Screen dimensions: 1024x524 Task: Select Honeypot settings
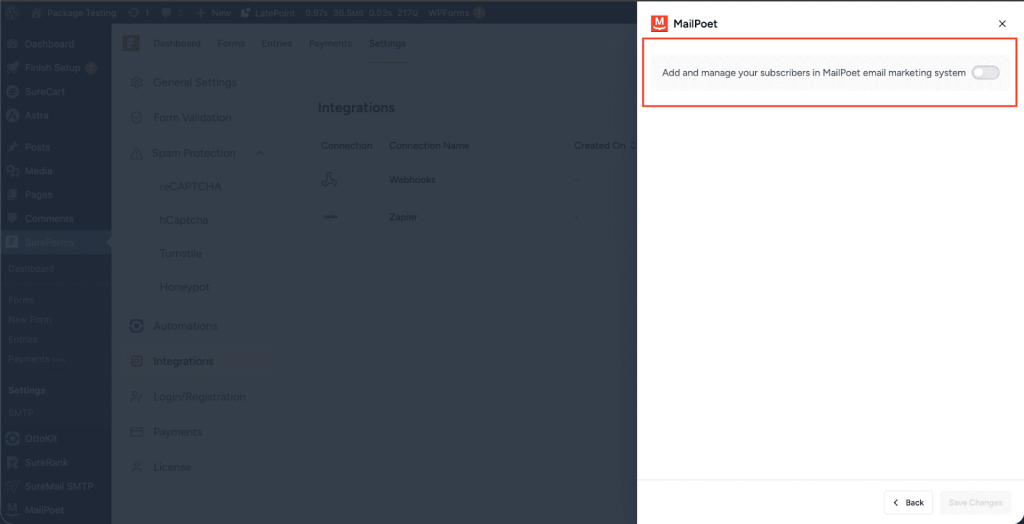pos(184,287)
